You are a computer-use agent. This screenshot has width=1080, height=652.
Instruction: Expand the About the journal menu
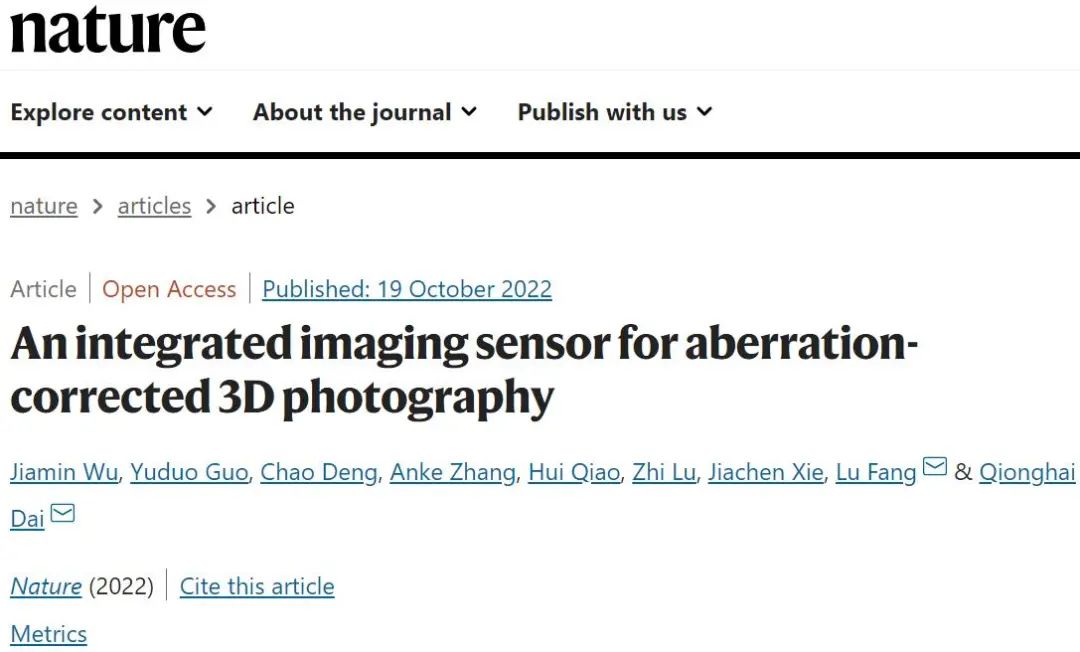point(364,112)
